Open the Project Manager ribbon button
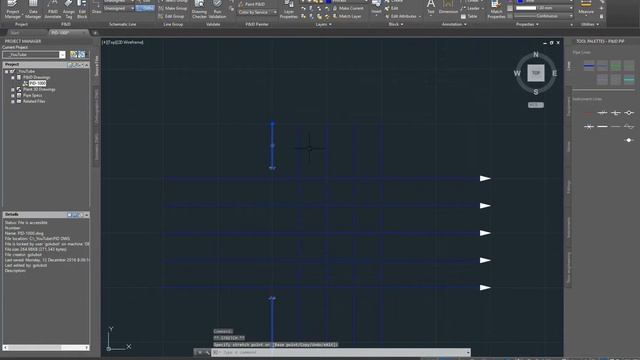The image size is (640, 360). 12,10
